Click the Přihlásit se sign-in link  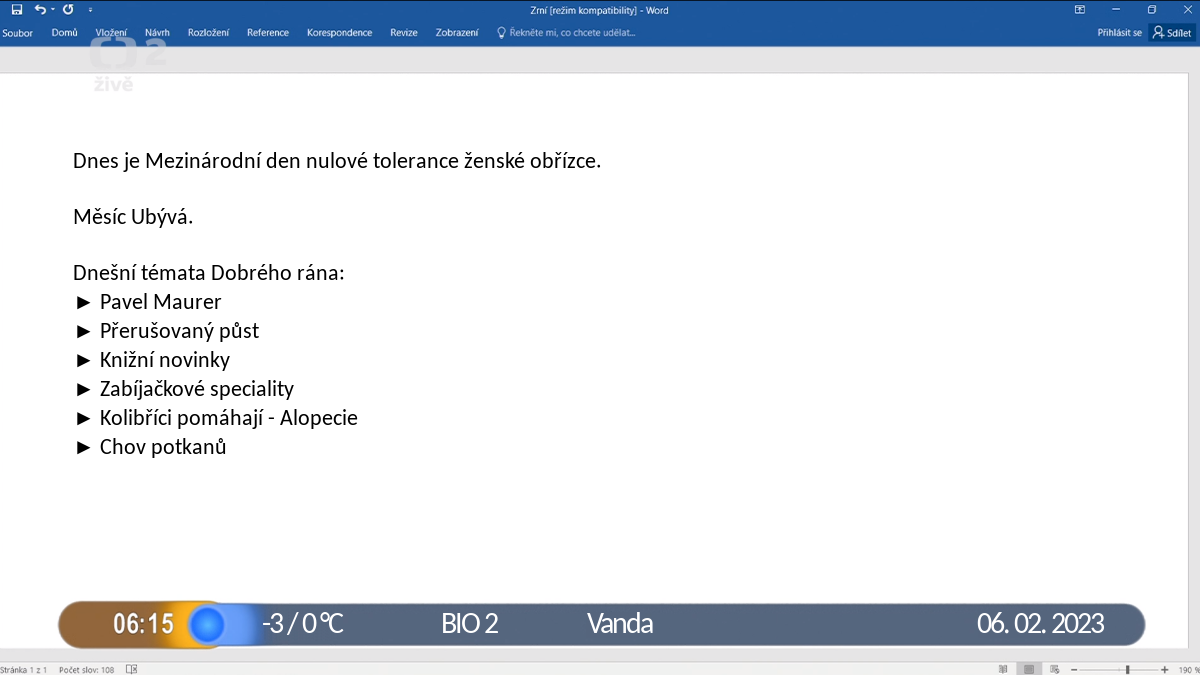tap(1120, 33)
